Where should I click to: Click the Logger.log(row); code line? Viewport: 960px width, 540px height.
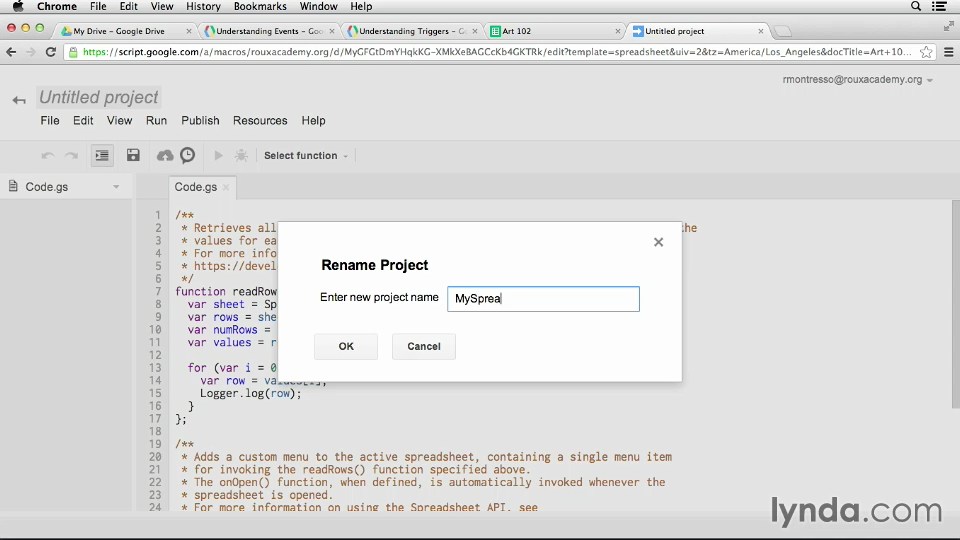coord(251,393)
